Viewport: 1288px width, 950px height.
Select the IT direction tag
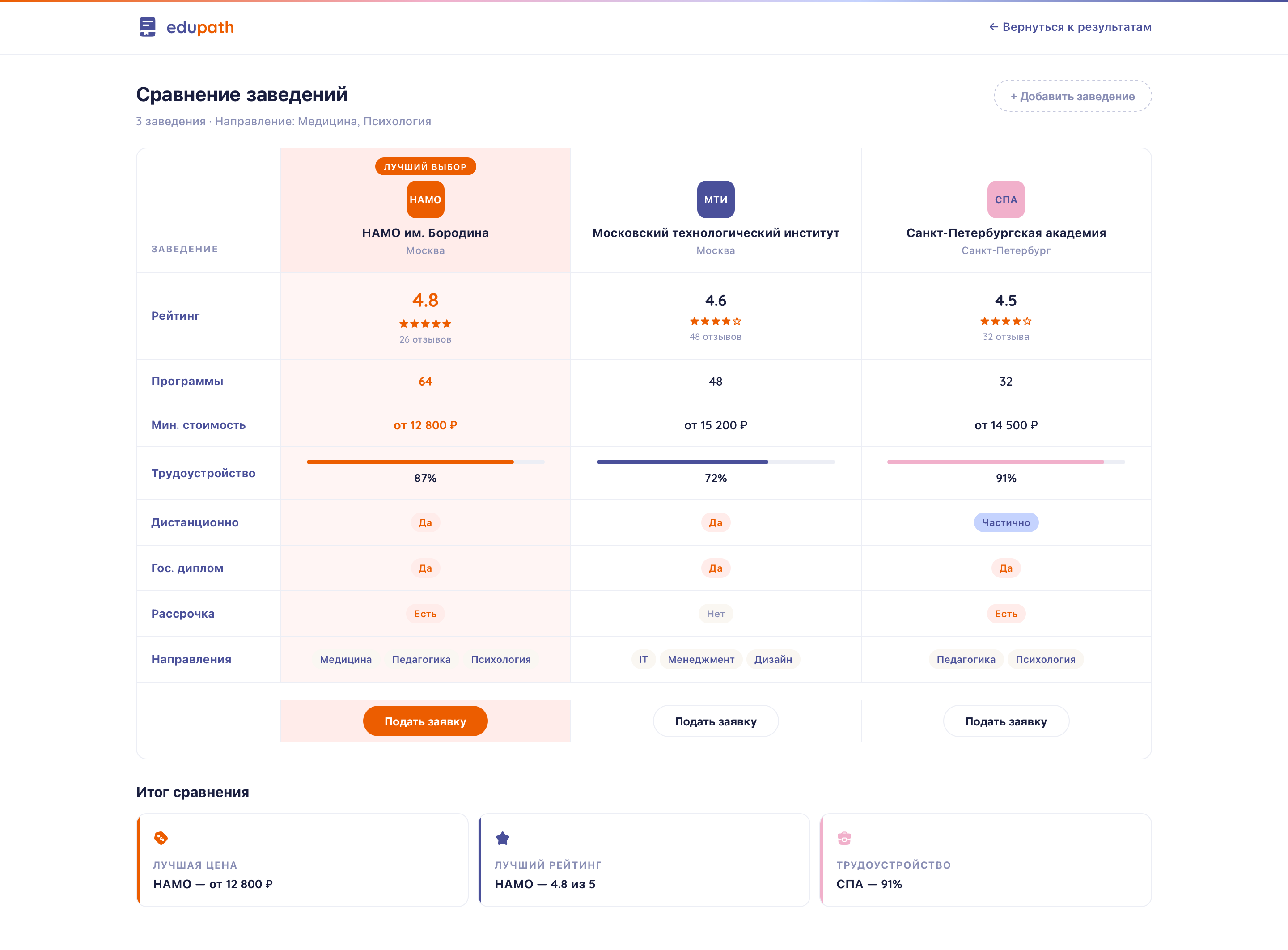644,660
